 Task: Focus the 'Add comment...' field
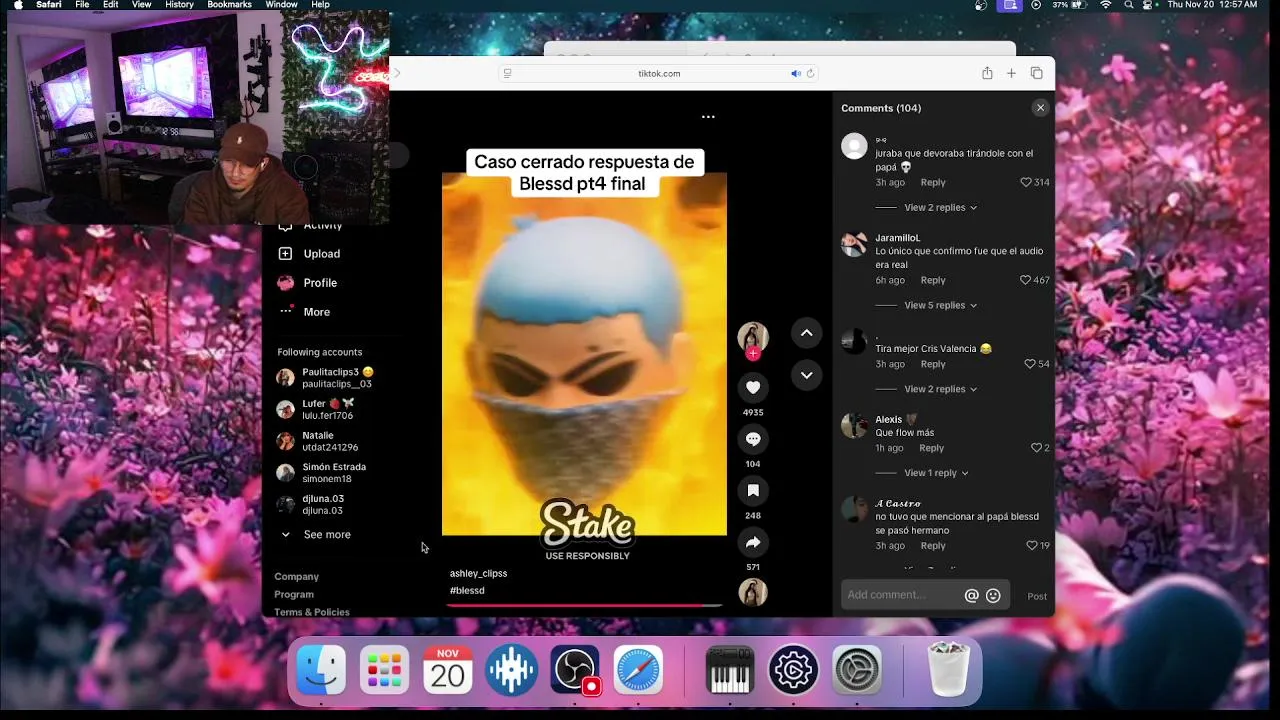900,596
